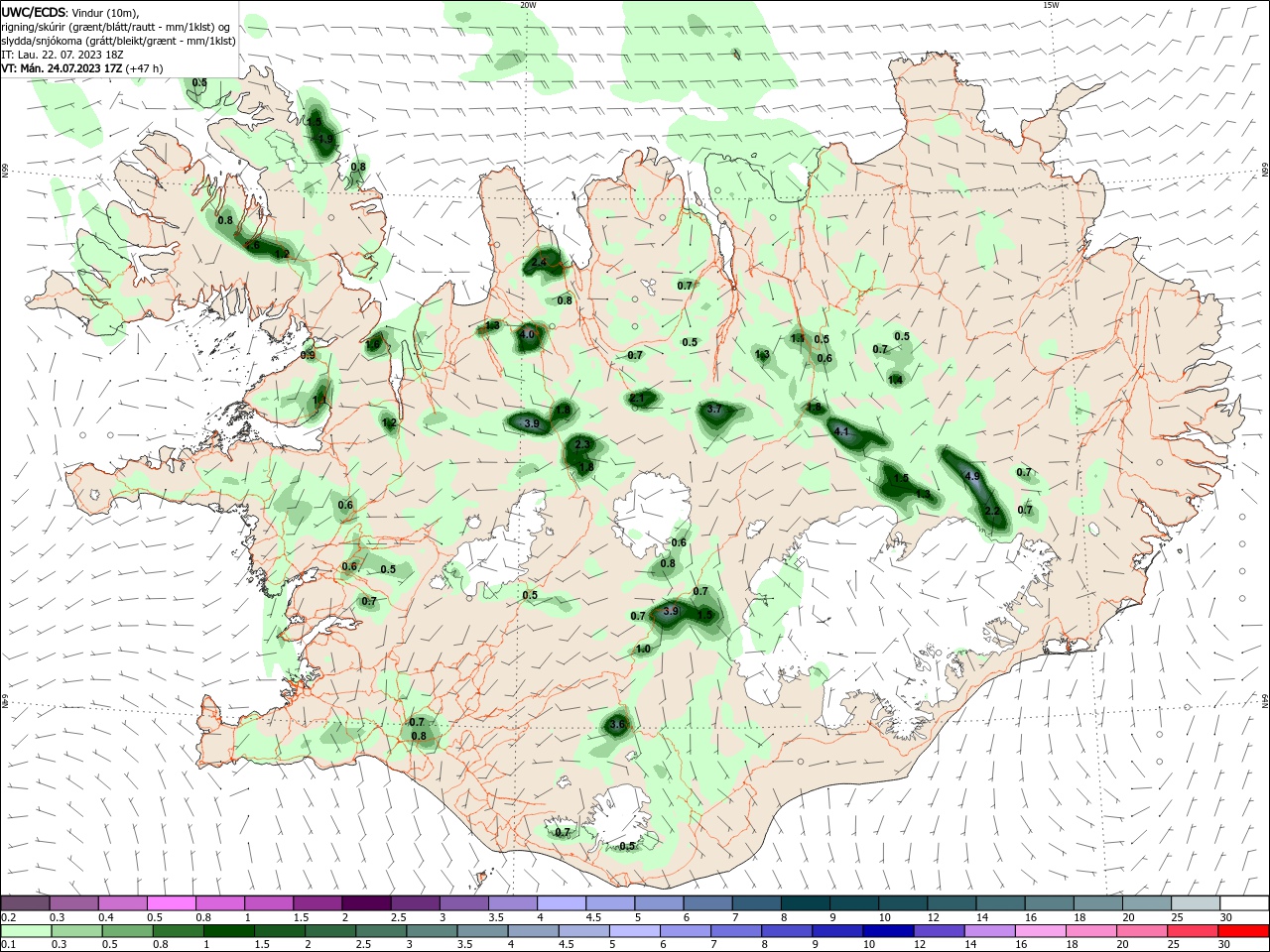The image size is (1270, 952).
Task: Click the UWC/ECDS title text
Action: (35, 12)
